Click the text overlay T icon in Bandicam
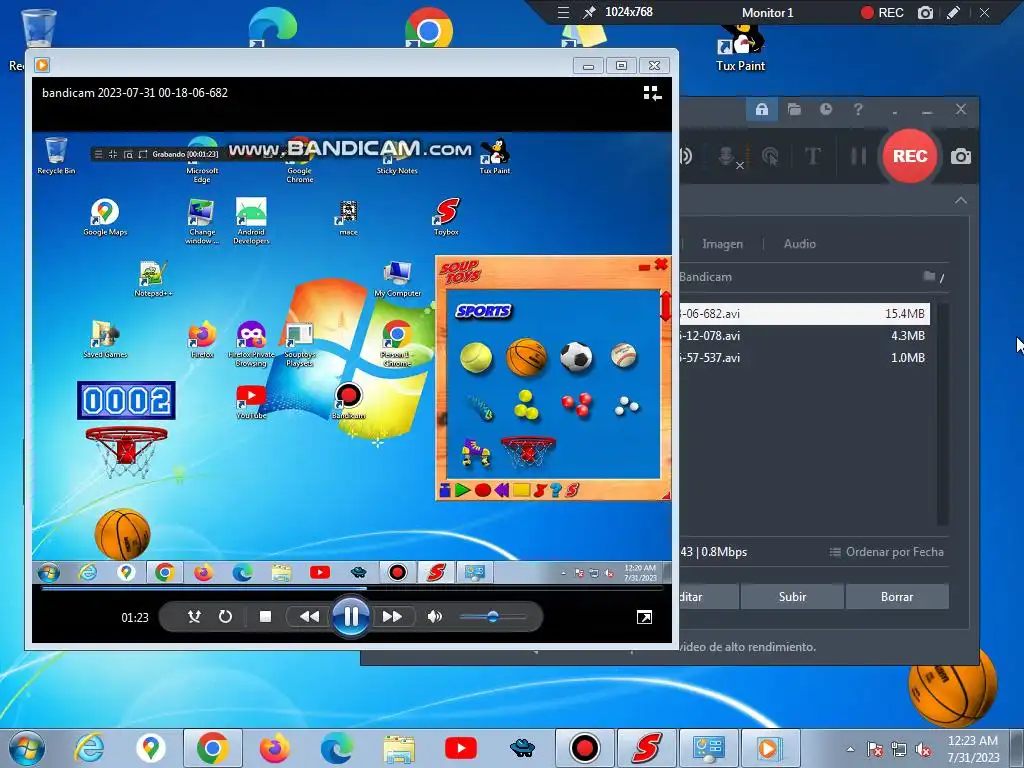The image size is (1024, 768). (x=812, y=157)
